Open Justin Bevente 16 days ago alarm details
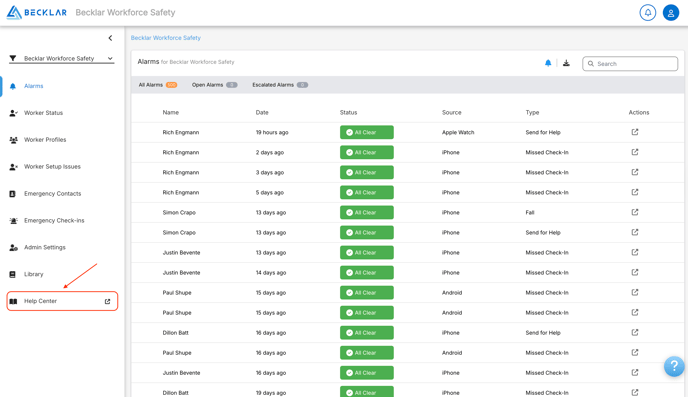The width and height of the screenshot is (688, 397). pyautogui.click(x=635, y=372)
